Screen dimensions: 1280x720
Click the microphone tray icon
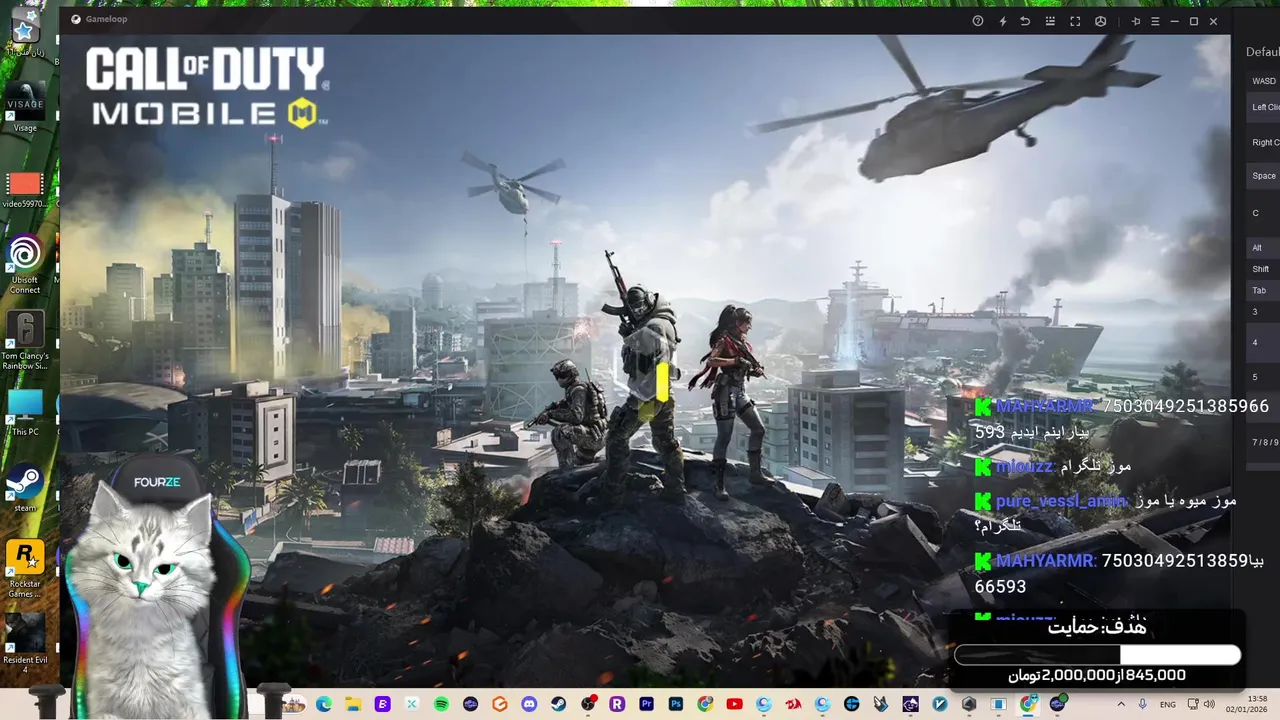tap(1143, 704)
